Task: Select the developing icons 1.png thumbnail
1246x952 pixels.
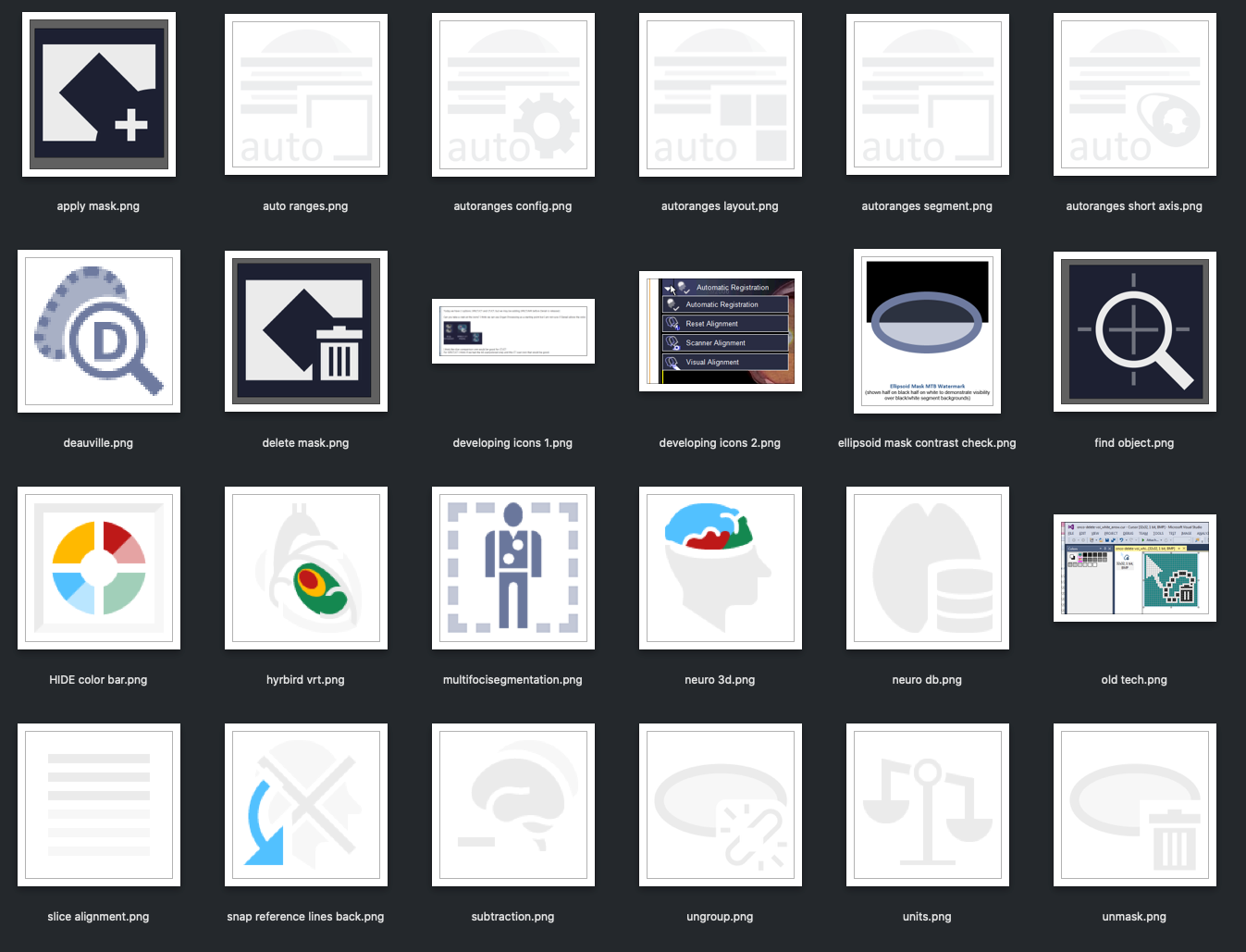Action: [x=513, y=331]
